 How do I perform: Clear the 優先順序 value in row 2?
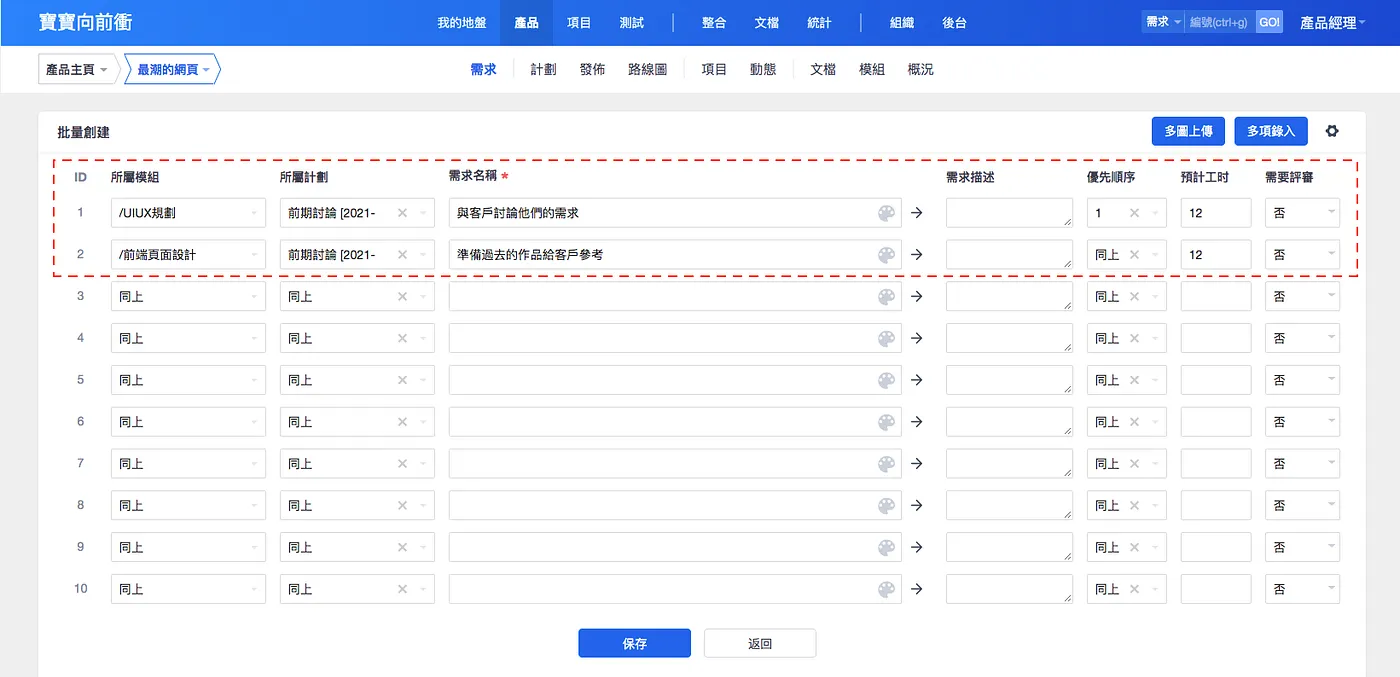click(1134, 255)
